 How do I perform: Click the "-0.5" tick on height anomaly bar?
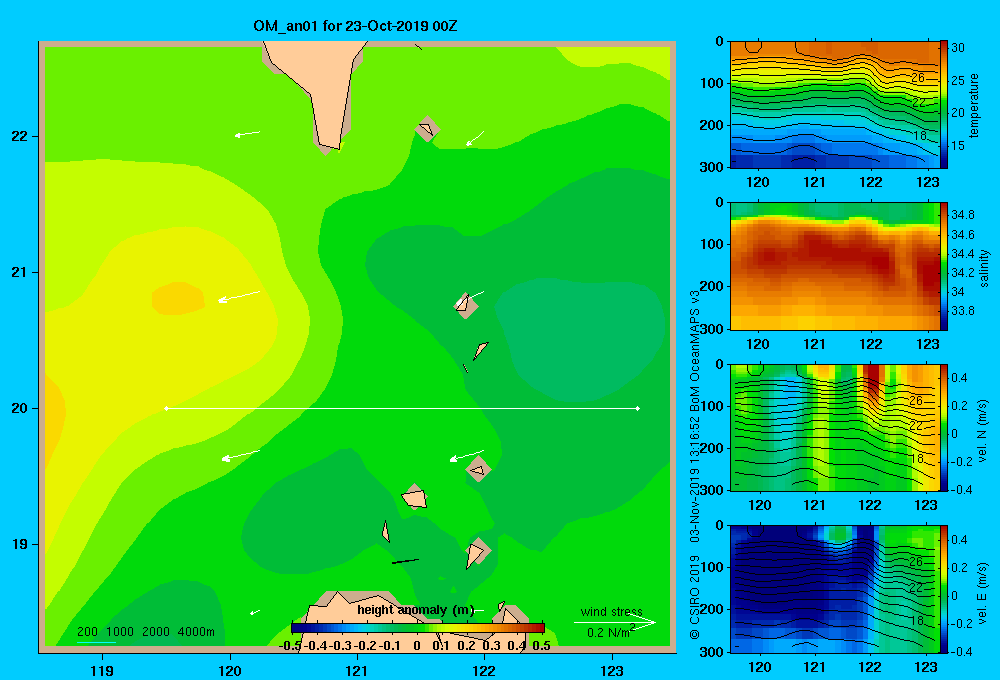tap(290, 646)
